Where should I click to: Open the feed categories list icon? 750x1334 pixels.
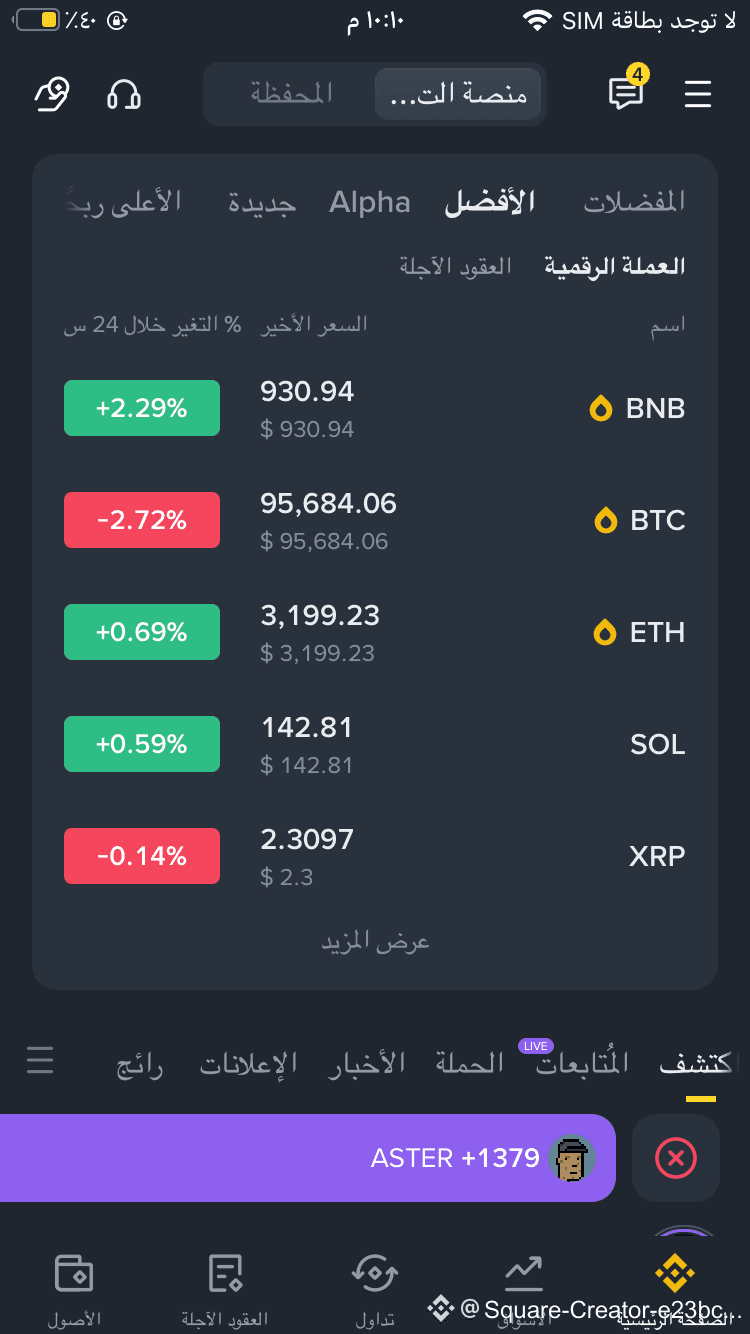40,1060
